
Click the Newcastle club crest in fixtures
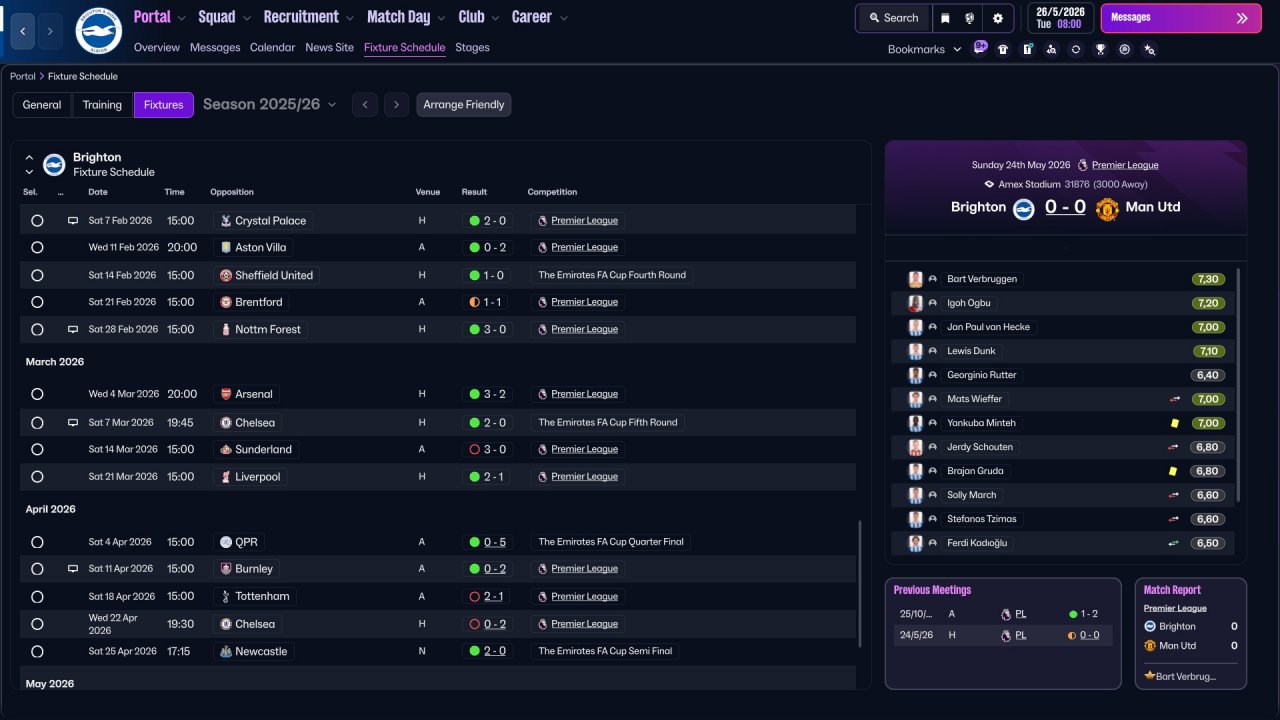[x=226, y=651]
